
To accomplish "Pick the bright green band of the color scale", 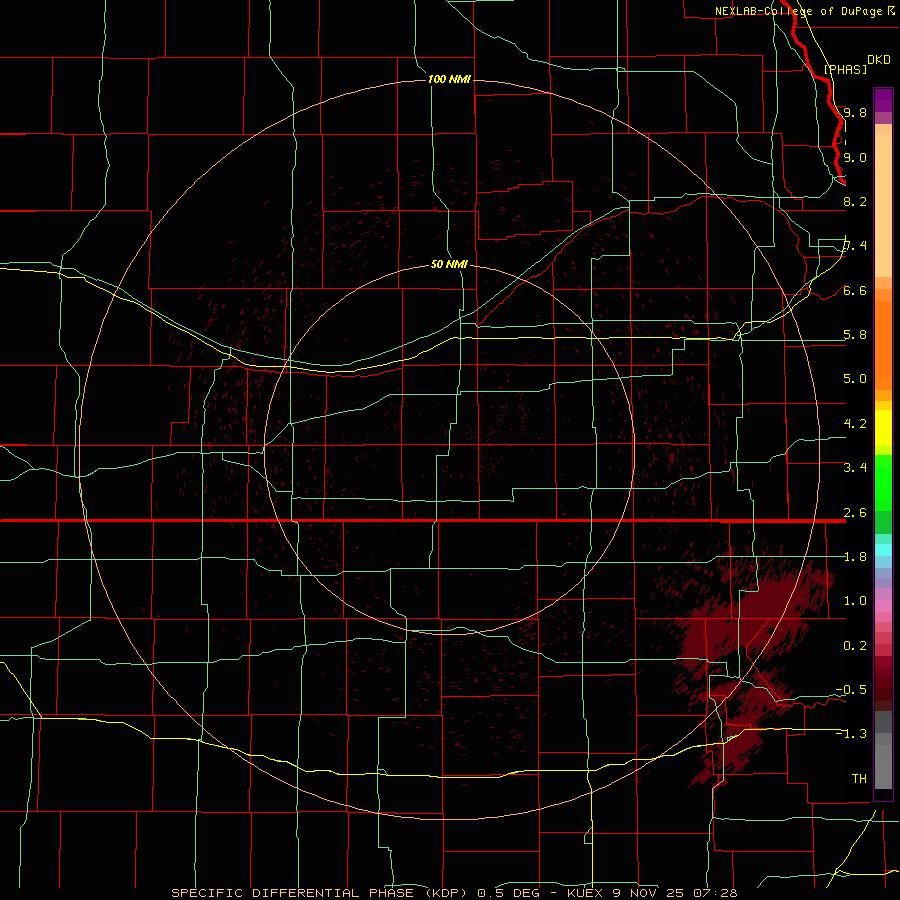I will pyautogui.click(x=883, y=482).
